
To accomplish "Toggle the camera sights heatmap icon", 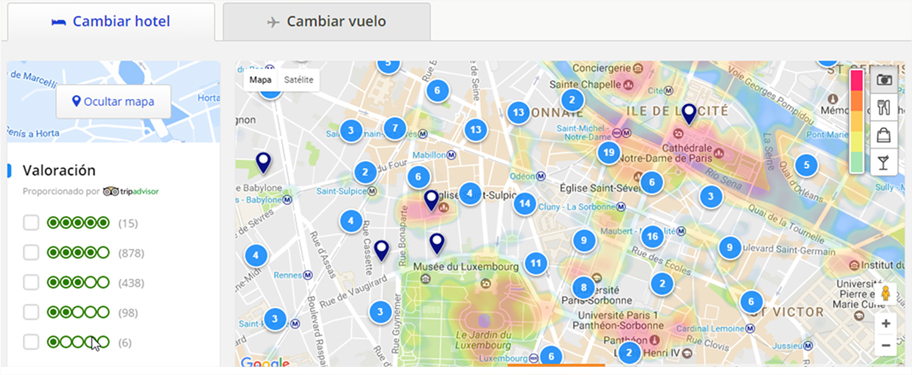I will 884,80.
